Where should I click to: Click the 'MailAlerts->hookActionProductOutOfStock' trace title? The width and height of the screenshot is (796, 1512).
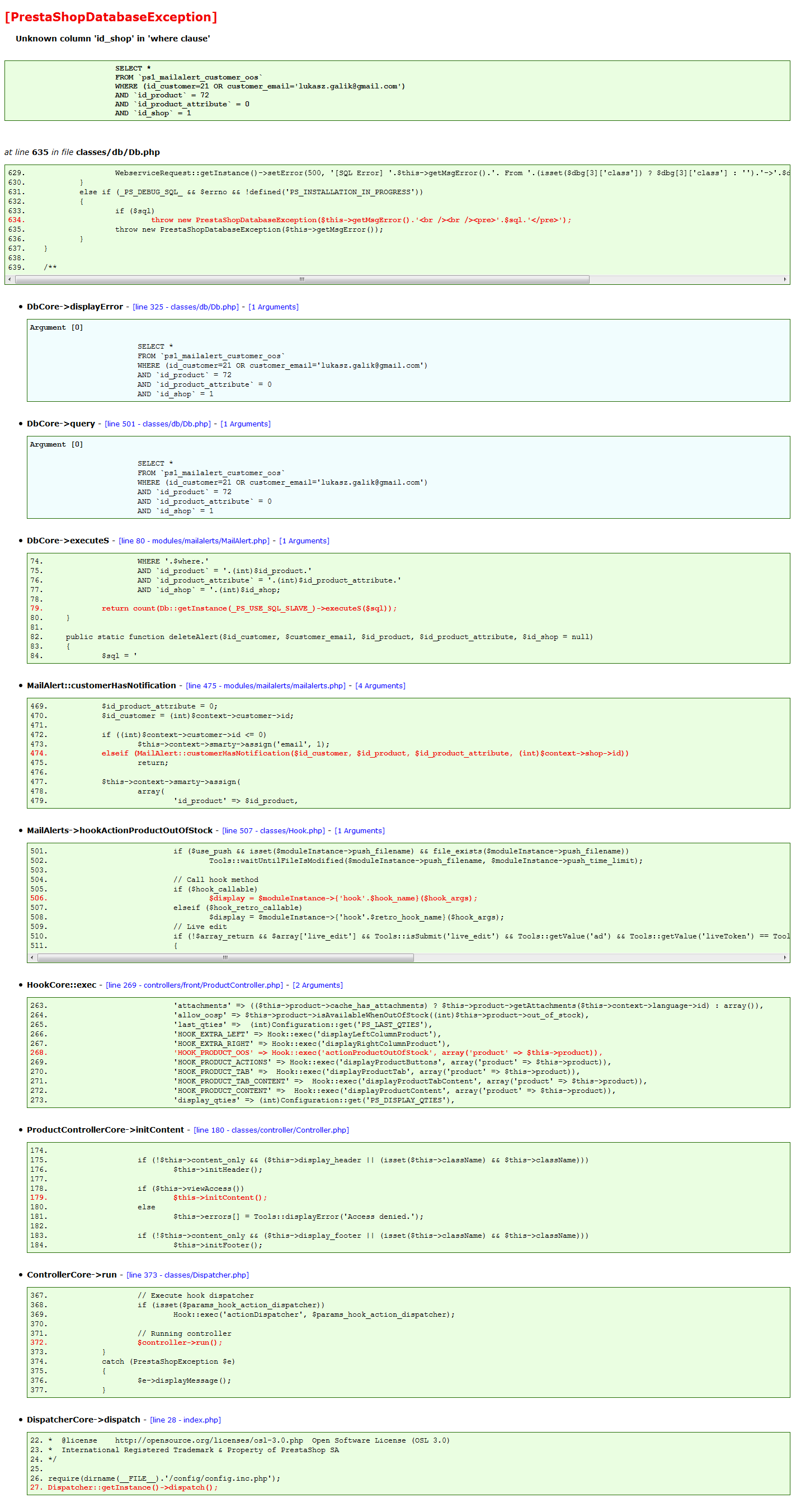pyautogui.click(x=120, y=830)
